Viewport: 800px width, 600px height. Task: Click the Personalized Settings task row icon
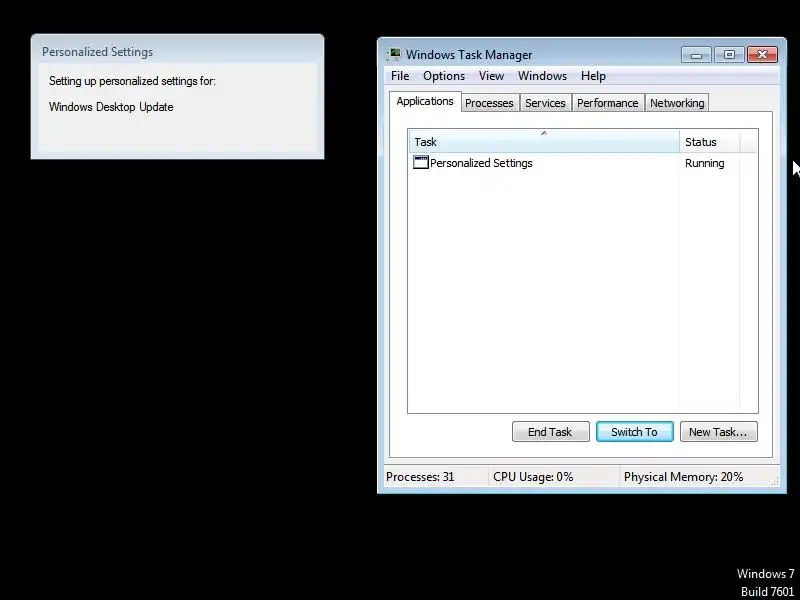pyautogui.click(x=420, y=163)
